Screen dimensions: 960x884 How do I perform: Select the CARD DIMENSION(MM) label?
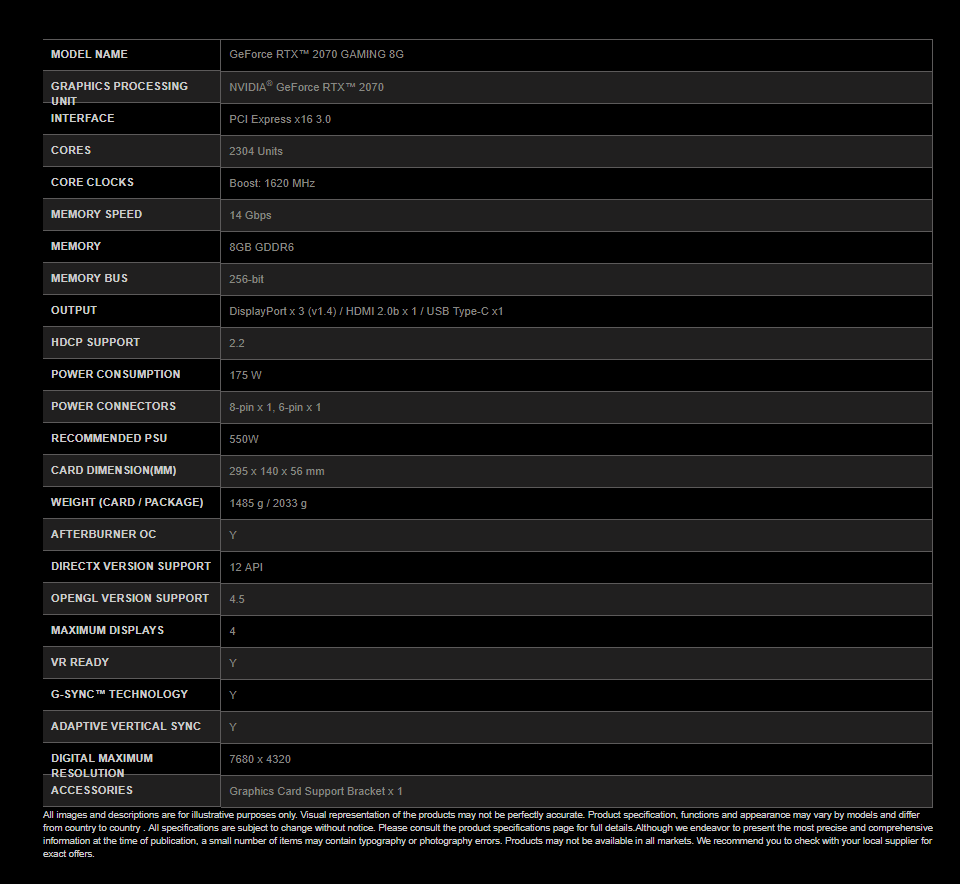click(114, 470)
